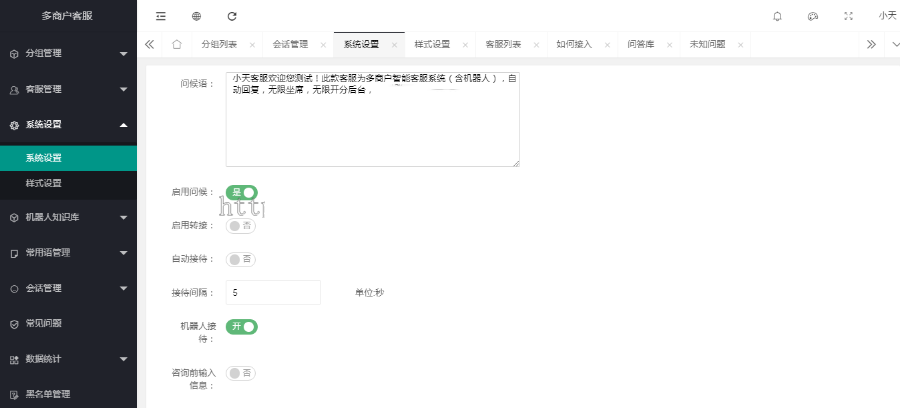
Task: Close the 系统设置 tab
Action: (394, 45)
